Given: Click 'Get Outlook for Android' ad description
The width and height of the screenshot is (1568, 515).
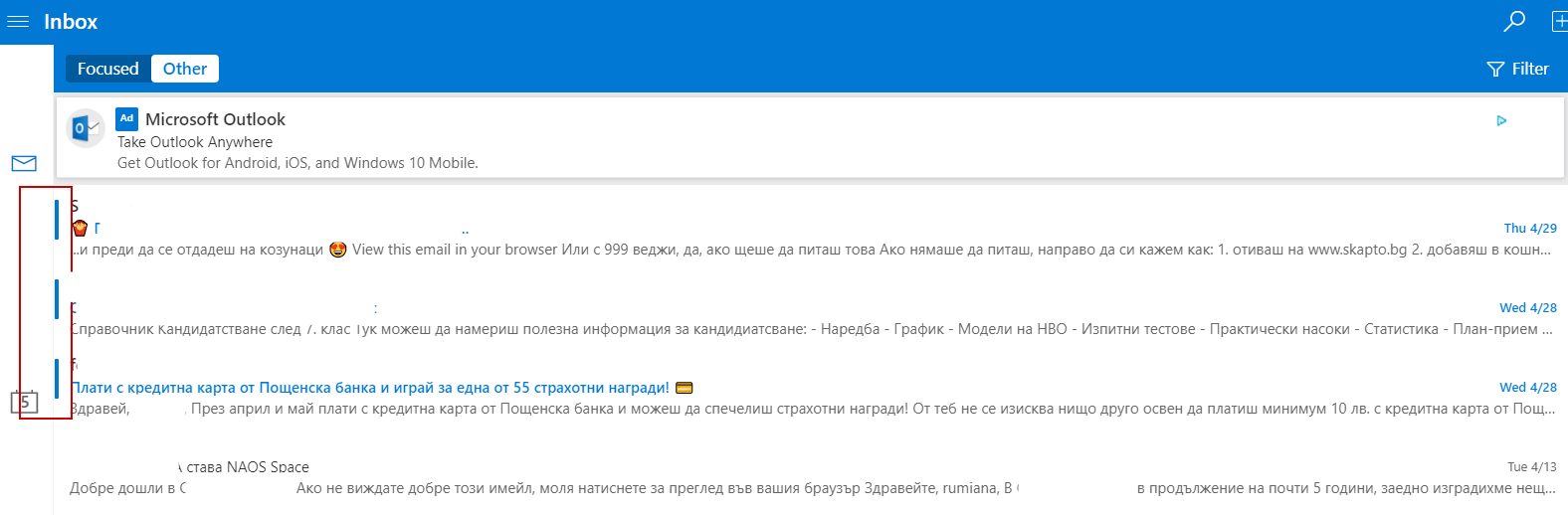Looking at the screenshot, I should (297, 163).
